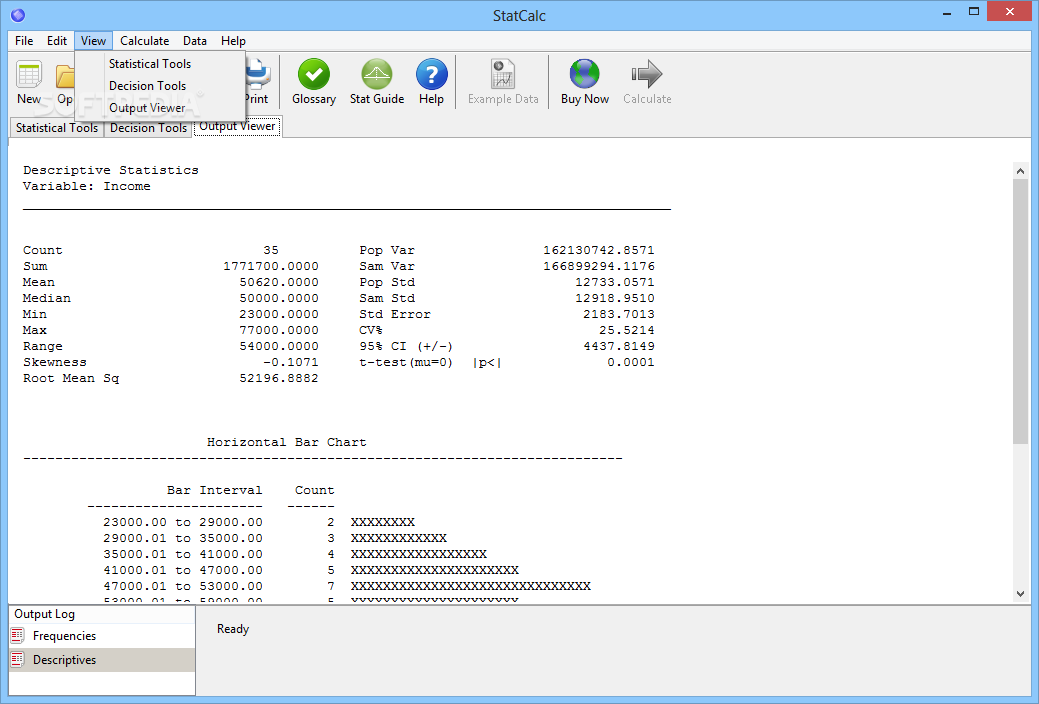This screenshot has width=1039, height=704.
Task: Click the output scrollbar down arrow
Action: (x=1020, y=594)
